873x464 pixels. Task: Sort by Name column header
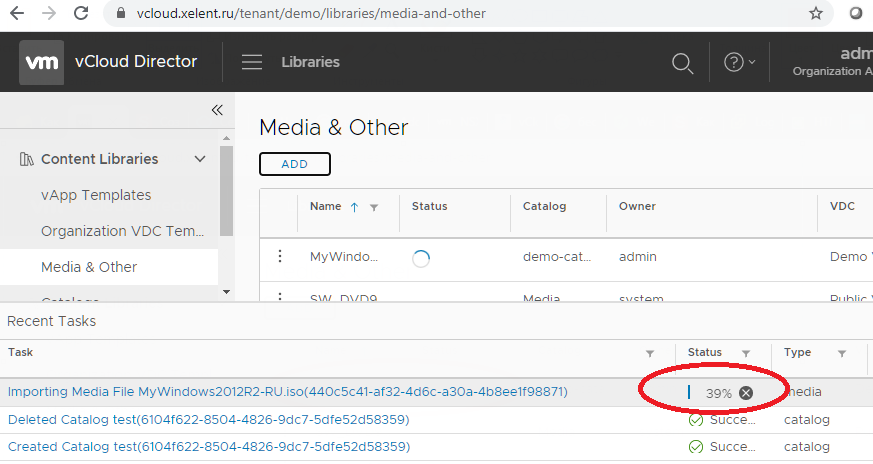click(x=326, y=206)
